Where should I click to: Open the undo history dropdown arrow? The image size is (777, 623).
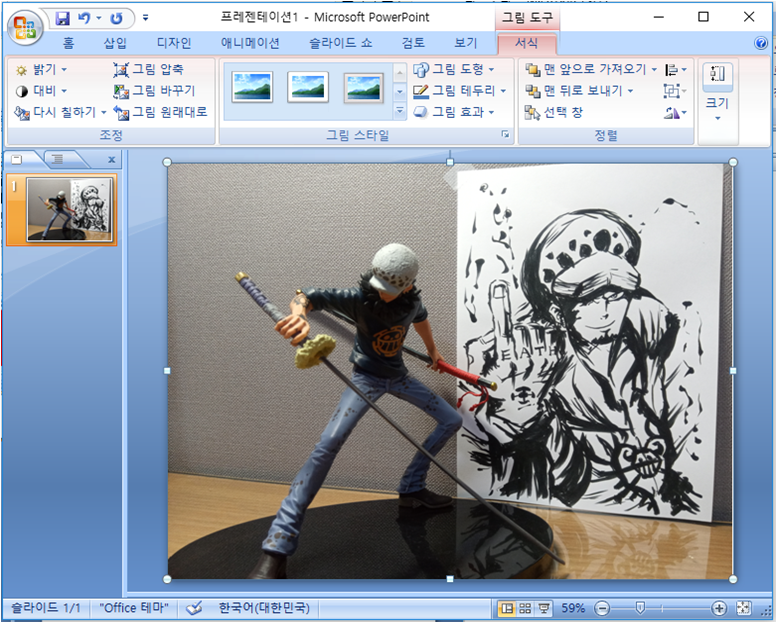[x=99, y=18]
